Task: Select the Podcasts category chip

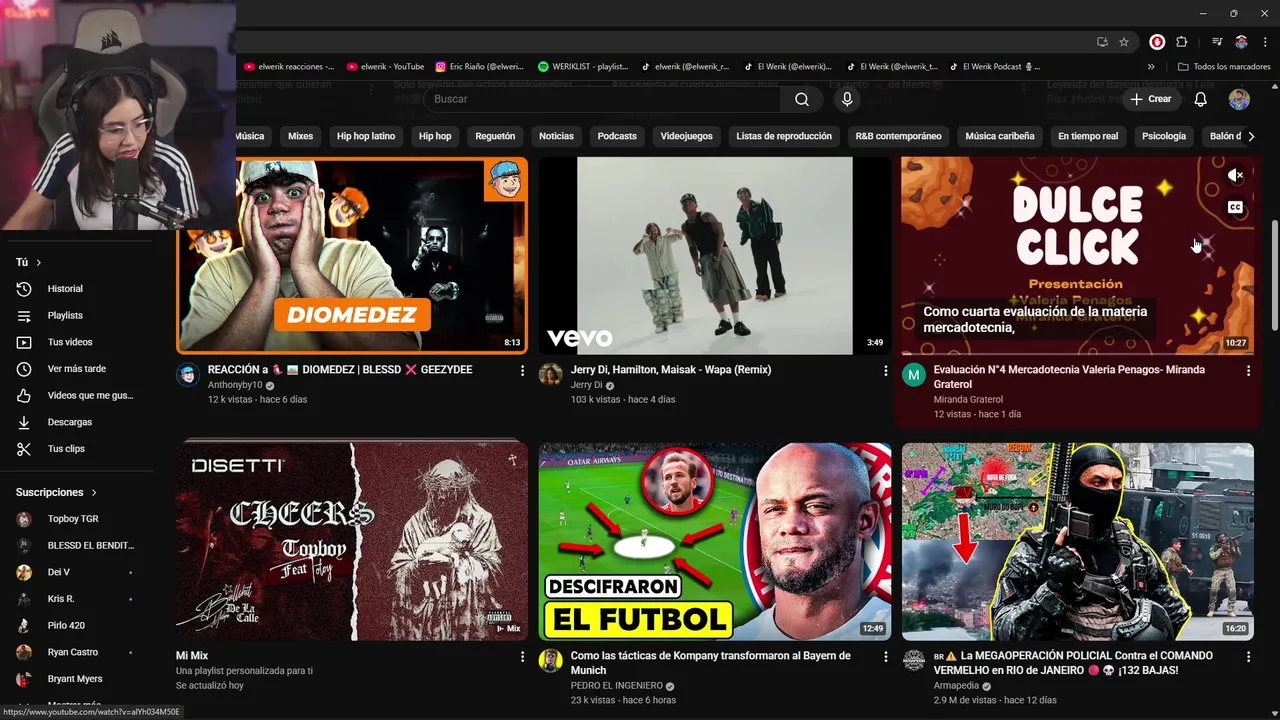Action: (x=617, y=136)
